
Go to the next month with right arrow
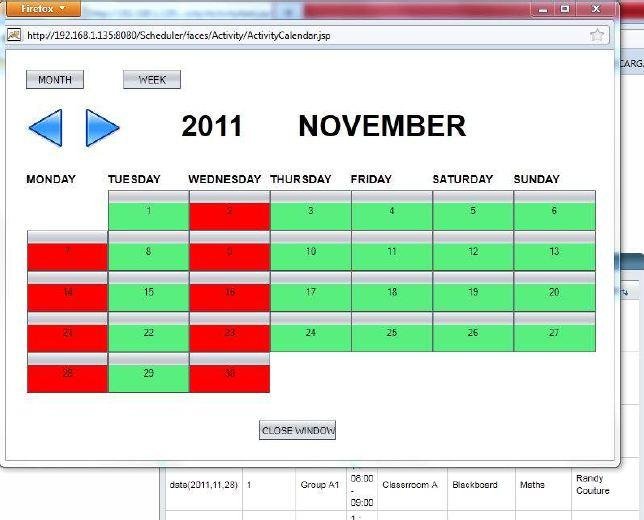[x=102, y=127]
